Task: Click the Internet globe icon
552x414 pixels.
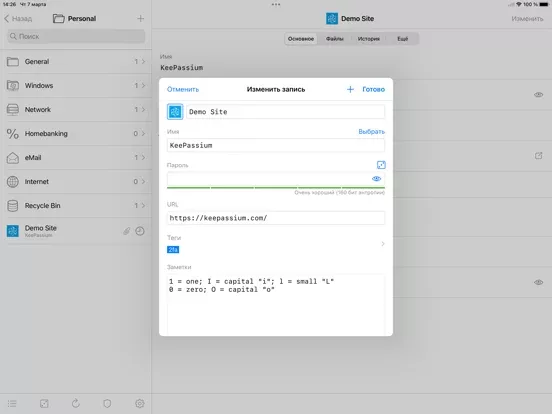Action: tap(13, 182)
